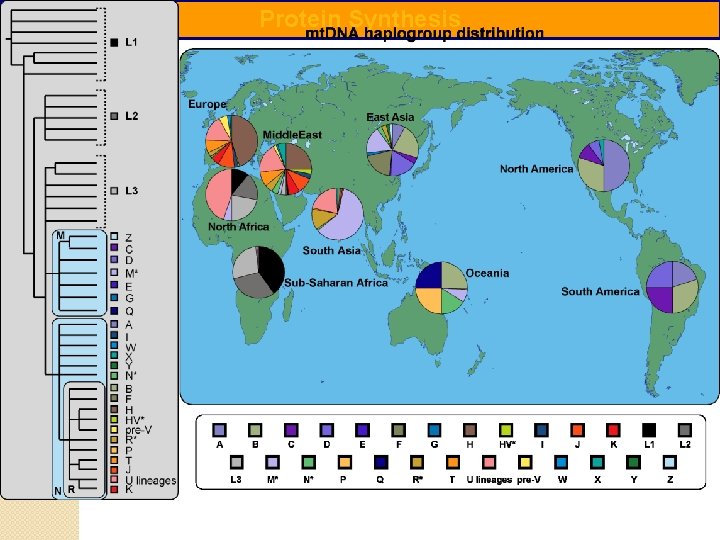Select the U lineages square in the tree legend
The height and width of the screenshot is (540, 720).
(x=114, y=479)
